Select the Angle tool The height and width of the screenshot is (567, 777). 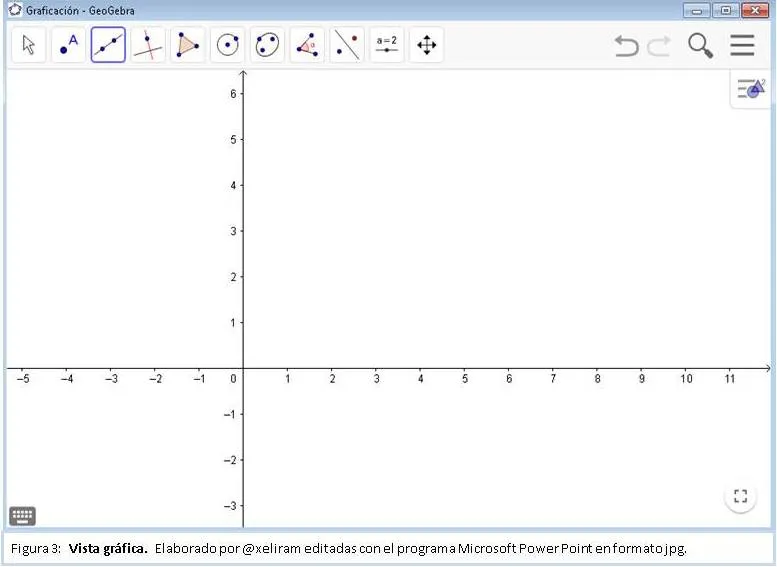(307, 45)
